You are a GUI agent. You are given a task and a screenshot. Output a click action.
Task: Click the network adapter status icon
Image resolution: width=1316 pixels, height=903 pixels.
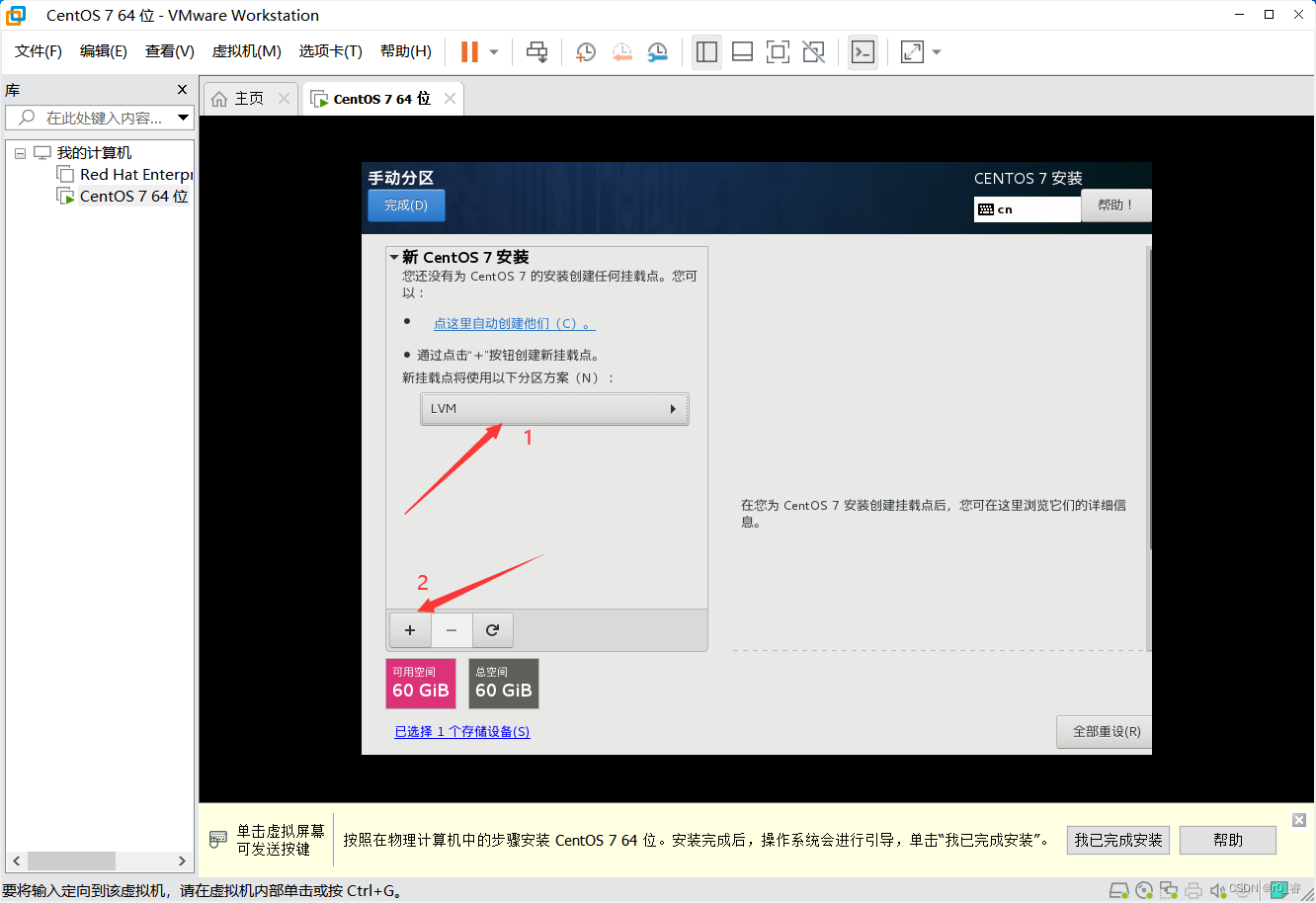1169,891
